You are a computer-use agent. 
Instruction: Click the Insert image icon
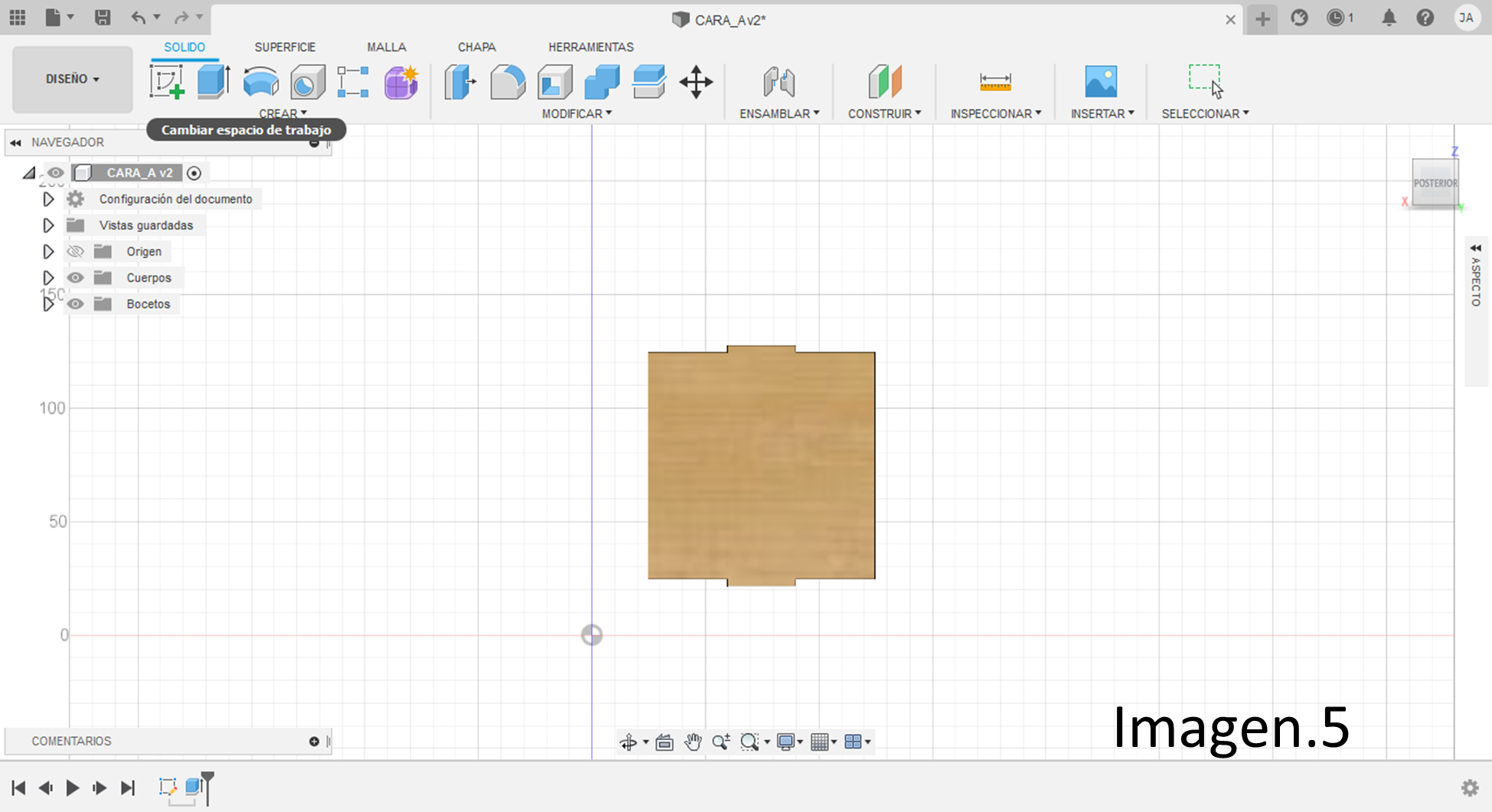(1101, 82)
